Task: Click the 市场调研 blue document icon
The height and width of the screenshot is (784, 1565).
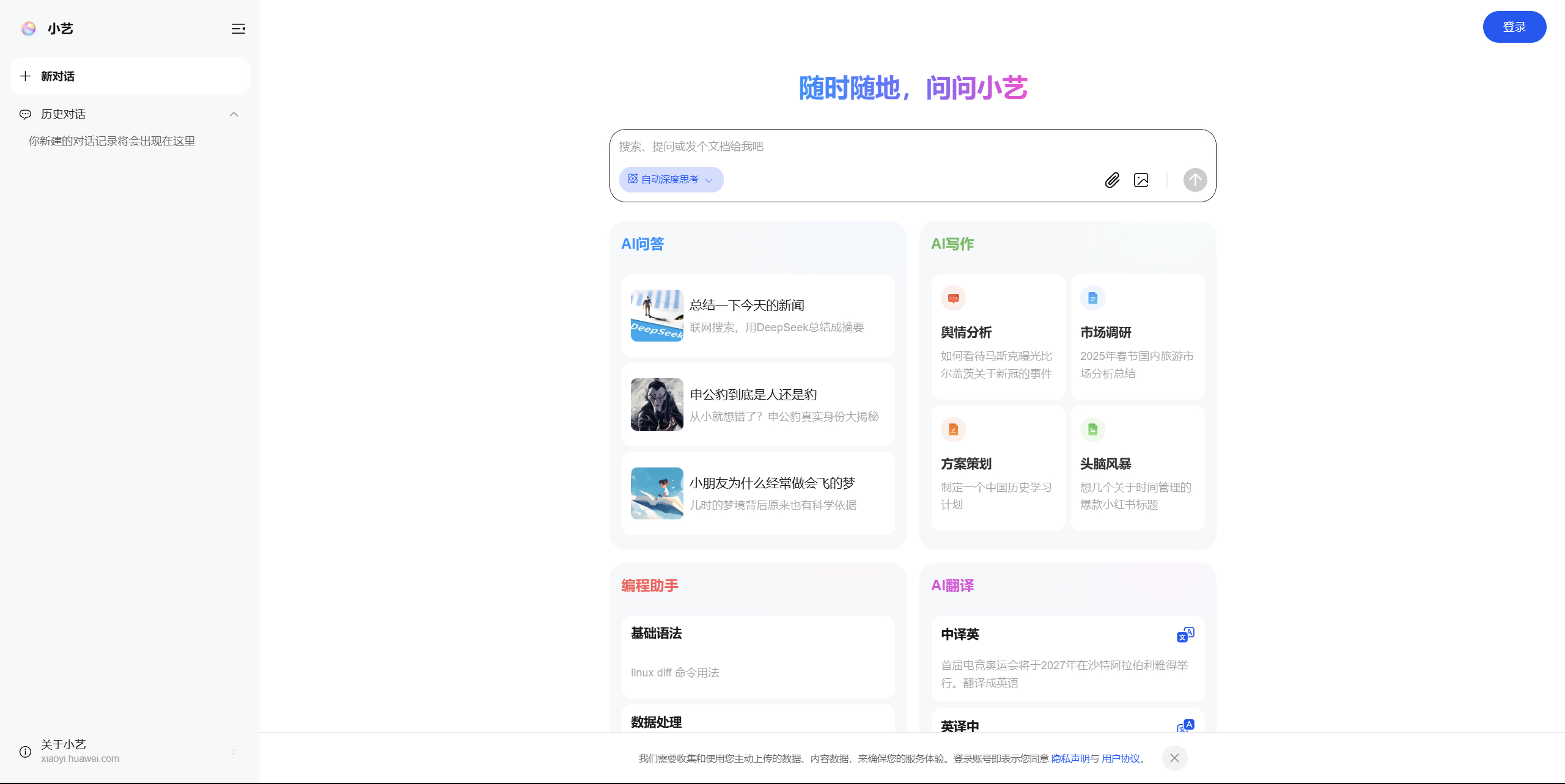Action: [1092, 298]
